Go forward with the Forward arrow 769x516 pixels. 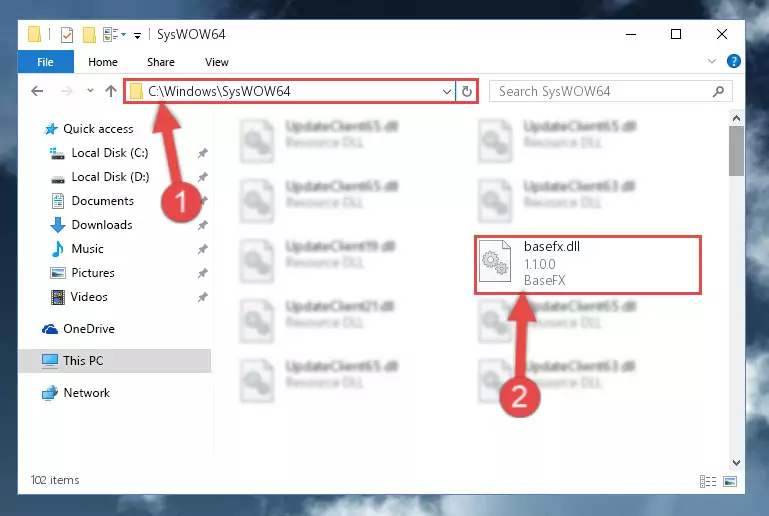click(67, 91)
